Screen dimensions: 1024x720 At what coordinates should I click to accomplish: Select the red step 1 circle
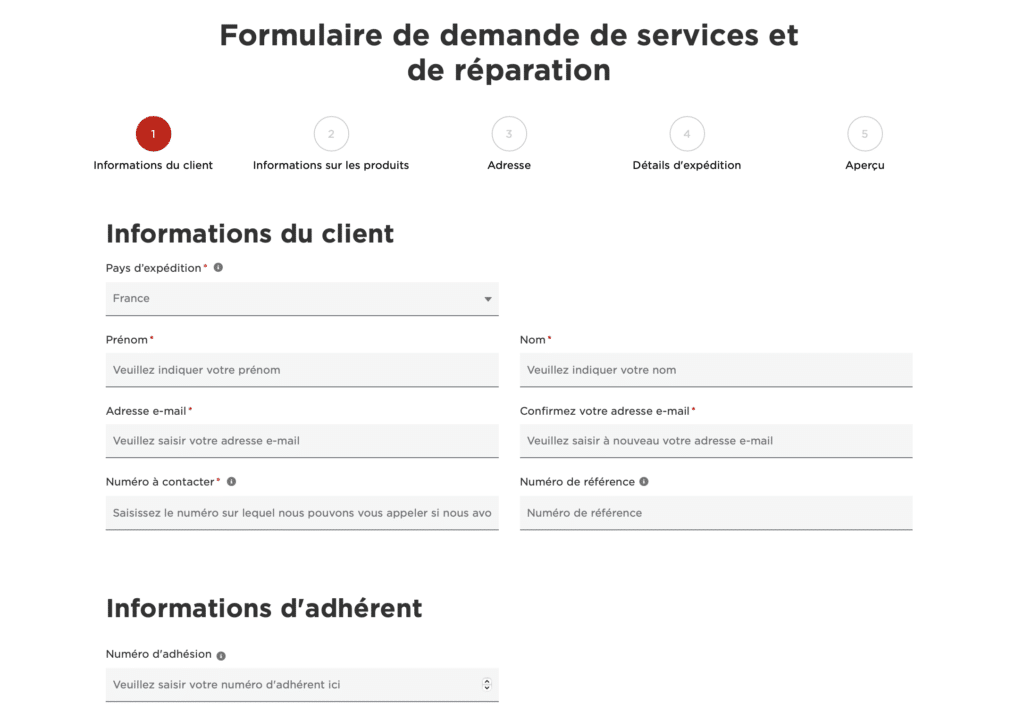(153, 133)
